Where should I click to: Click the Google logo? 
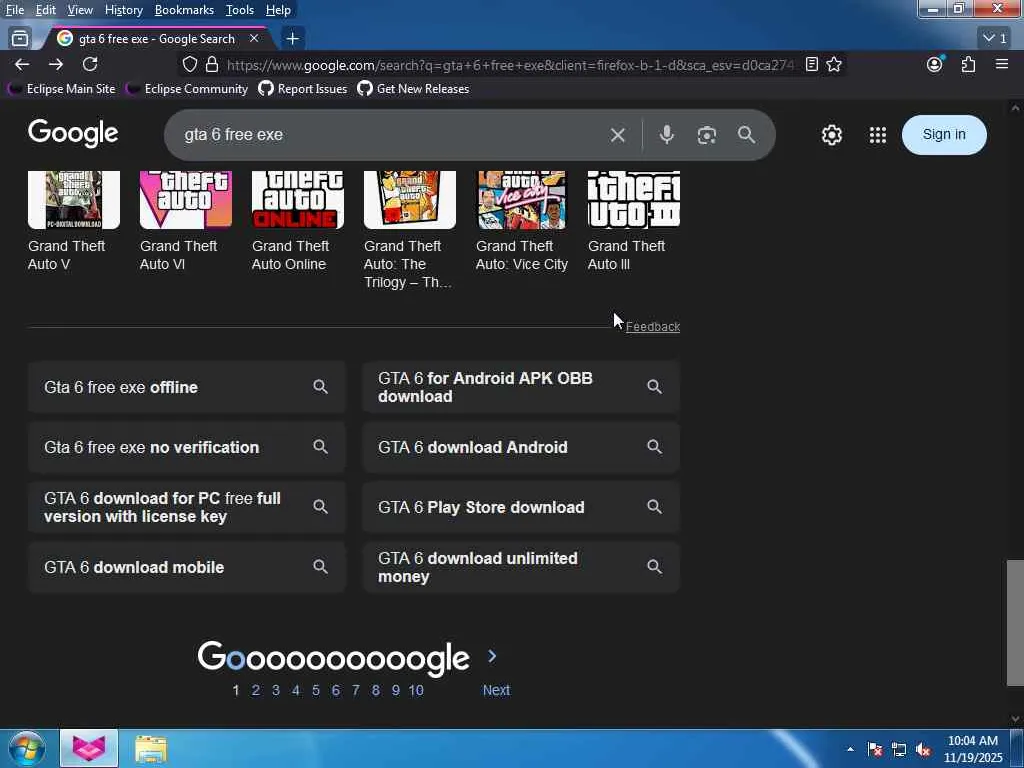[x=73, y=133]
